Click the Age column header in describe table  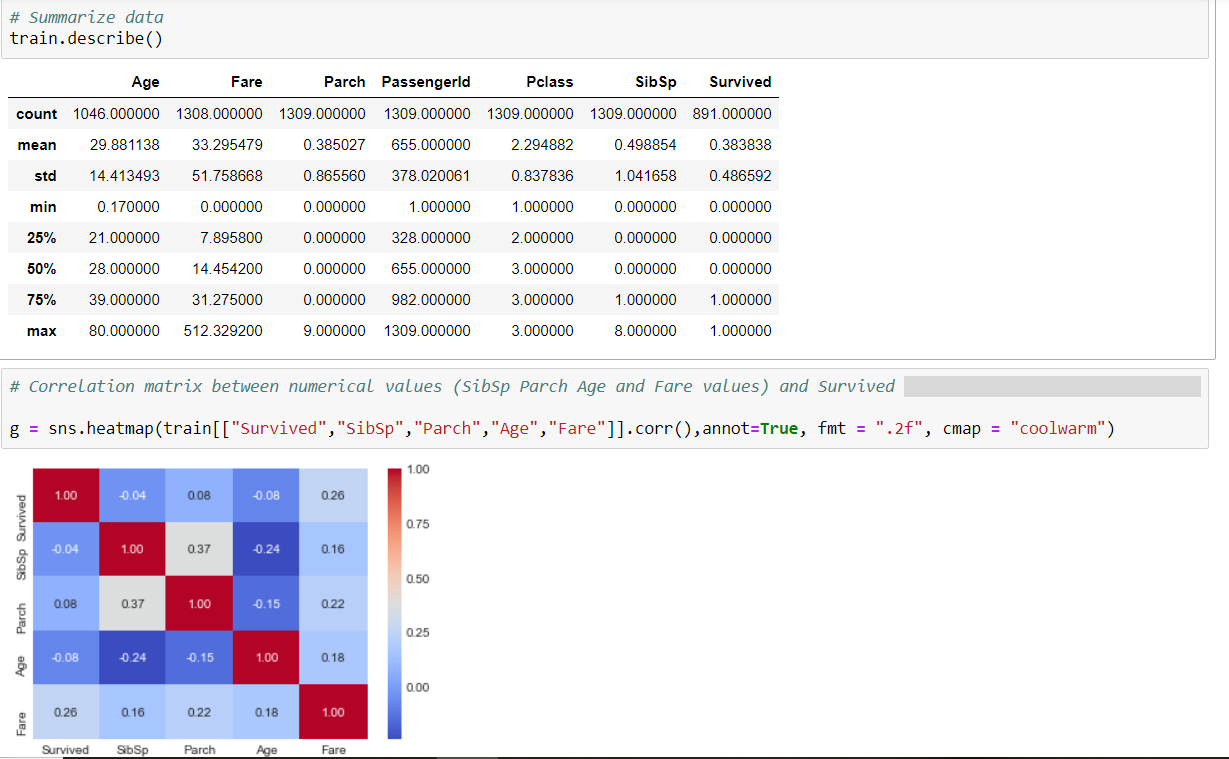click(145, 82)
